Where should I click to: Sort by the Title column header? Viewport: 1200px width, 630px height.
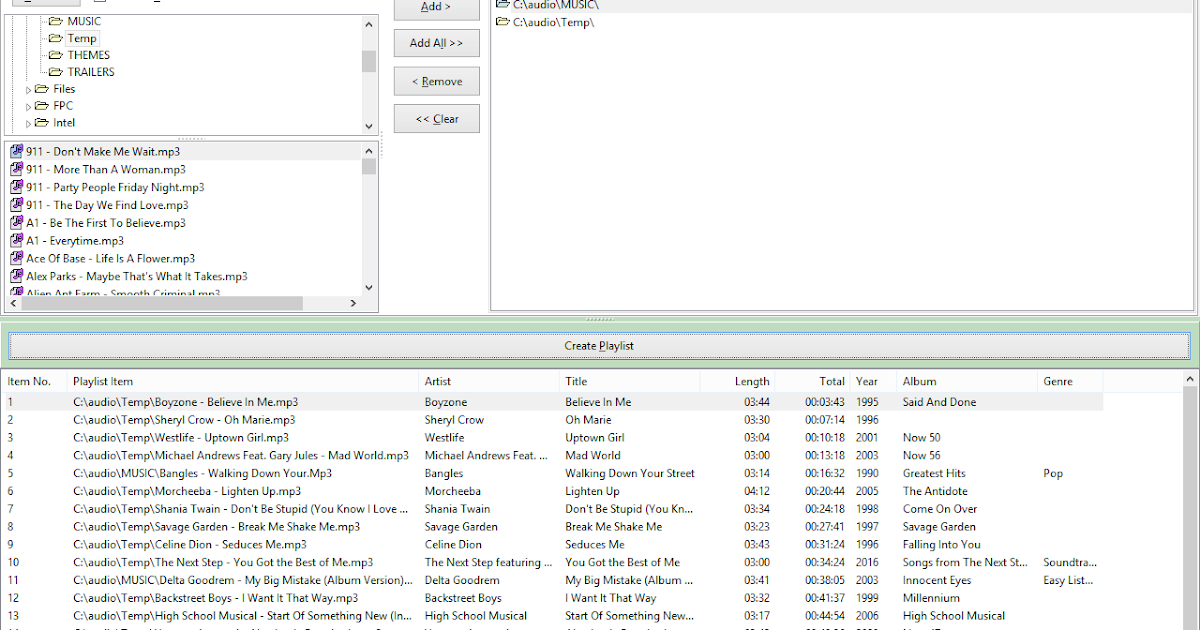630,381
